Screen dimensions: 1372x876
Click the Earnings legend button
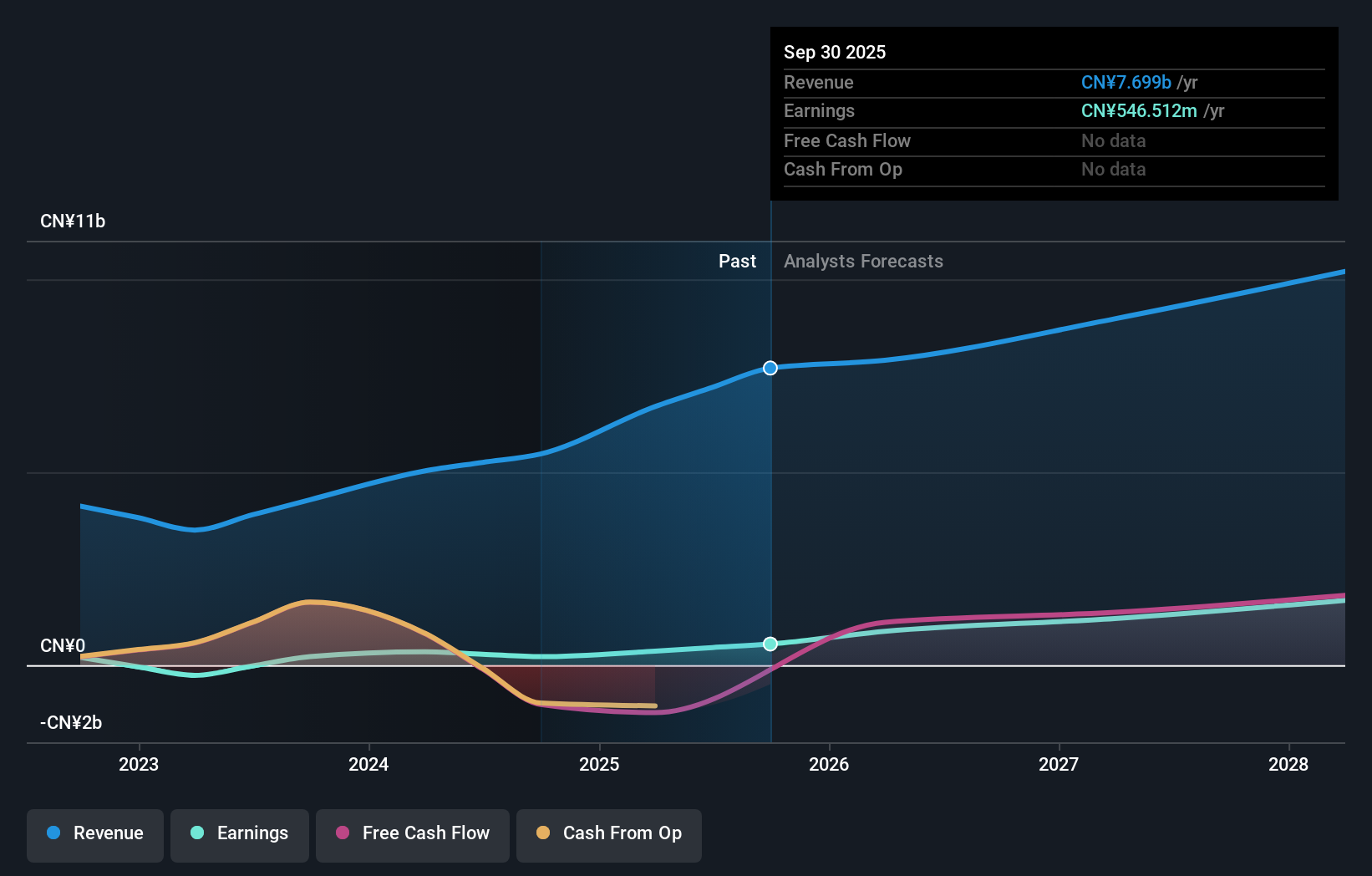coord(240,834)
